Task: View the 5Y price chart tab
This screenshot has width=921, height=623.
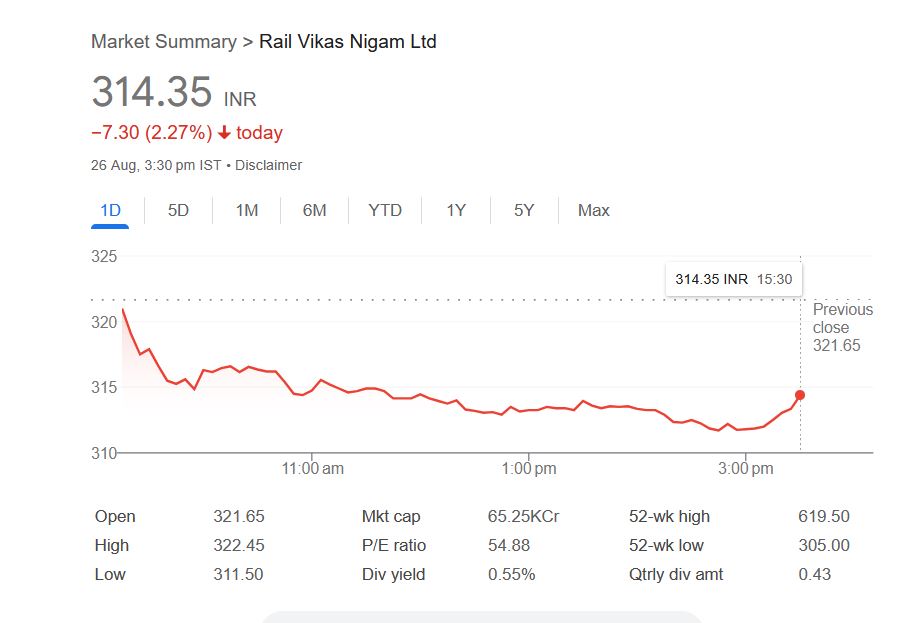Action: click(x=524, y=210)
